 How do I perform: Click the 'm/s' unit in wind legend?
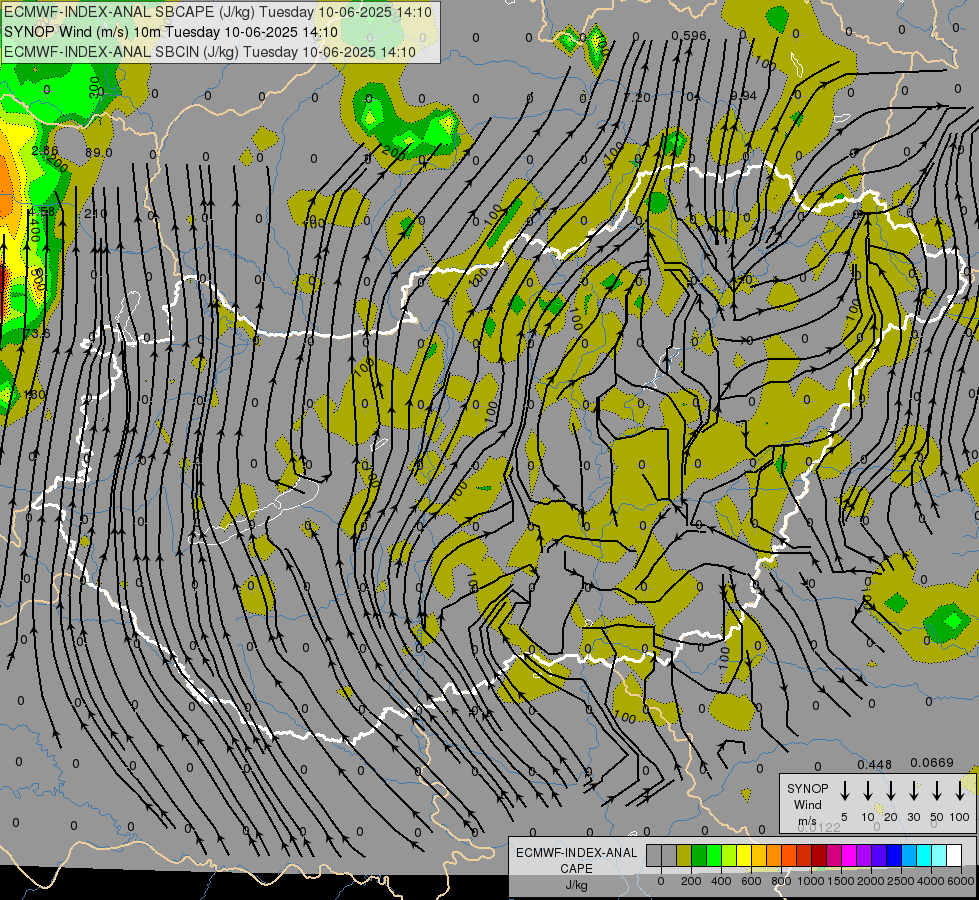tap(807, 821)
